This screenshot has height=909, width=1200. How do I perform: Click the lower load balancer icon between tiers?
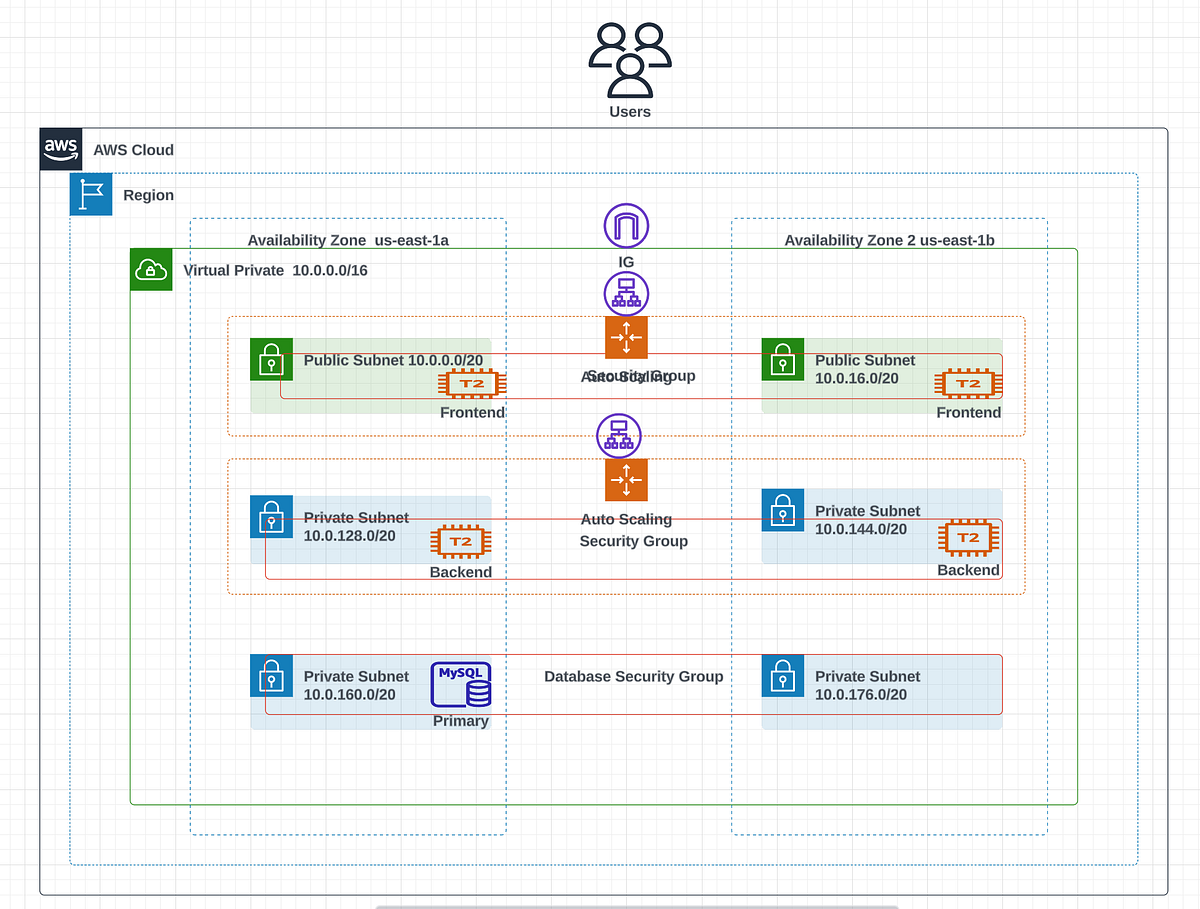(x=618, y=435)
